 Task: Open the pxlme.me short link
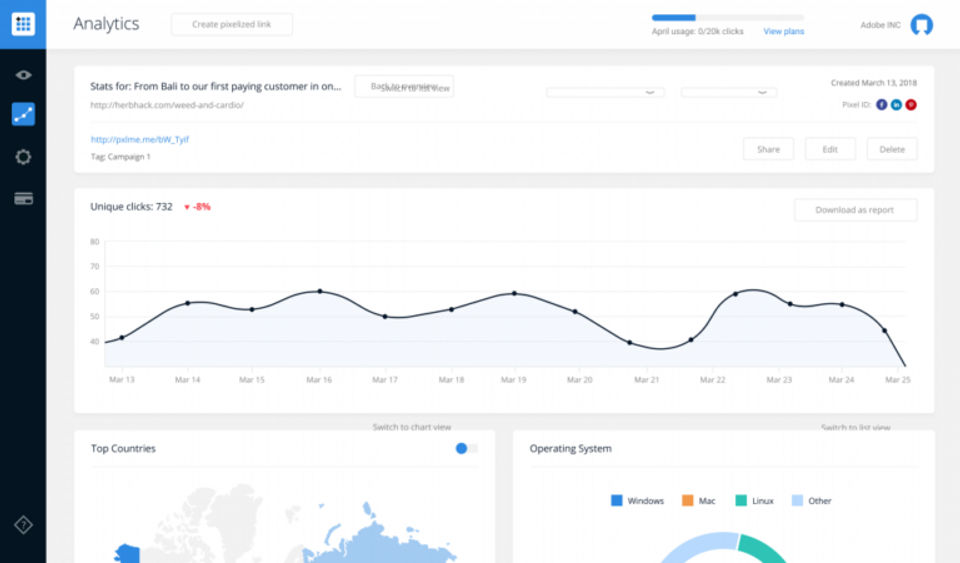tap(140, 140)
